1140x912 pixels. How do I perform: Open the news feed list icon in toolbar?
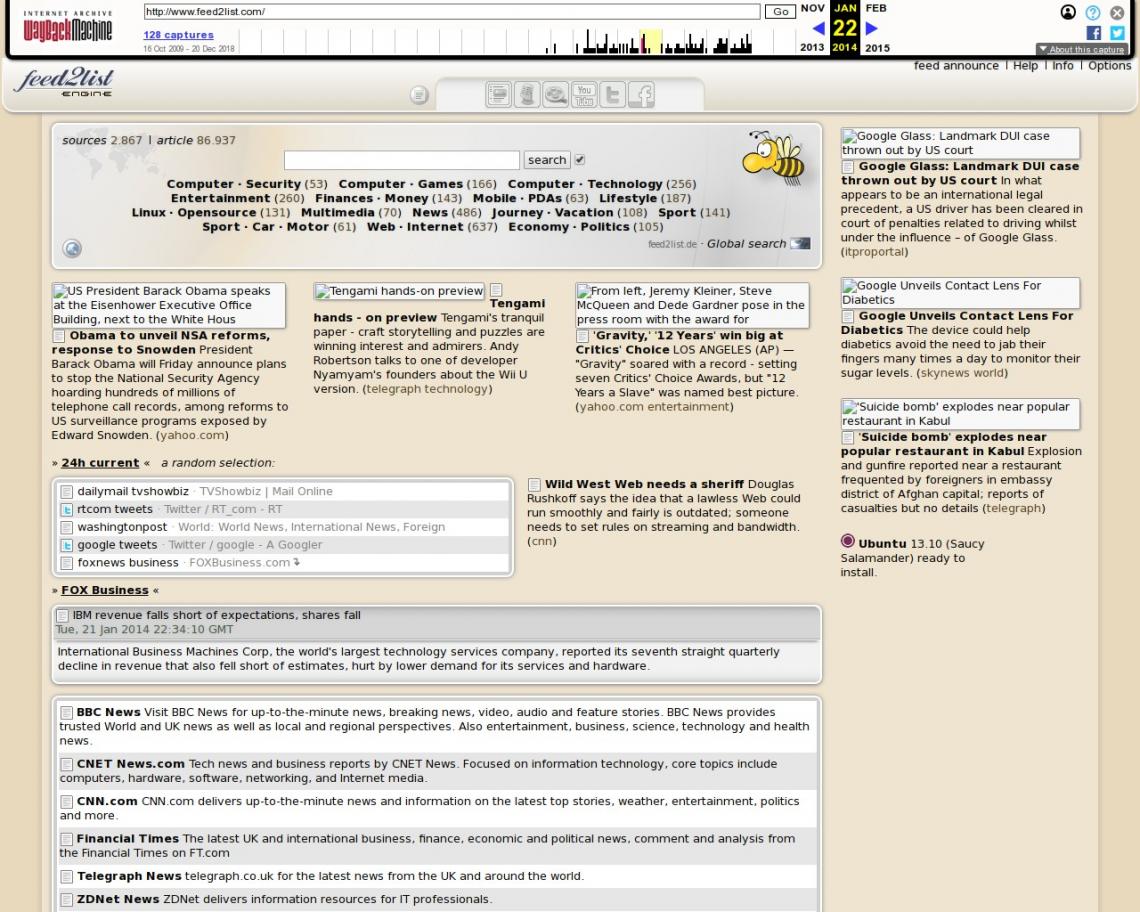click(x=498, y=95)
